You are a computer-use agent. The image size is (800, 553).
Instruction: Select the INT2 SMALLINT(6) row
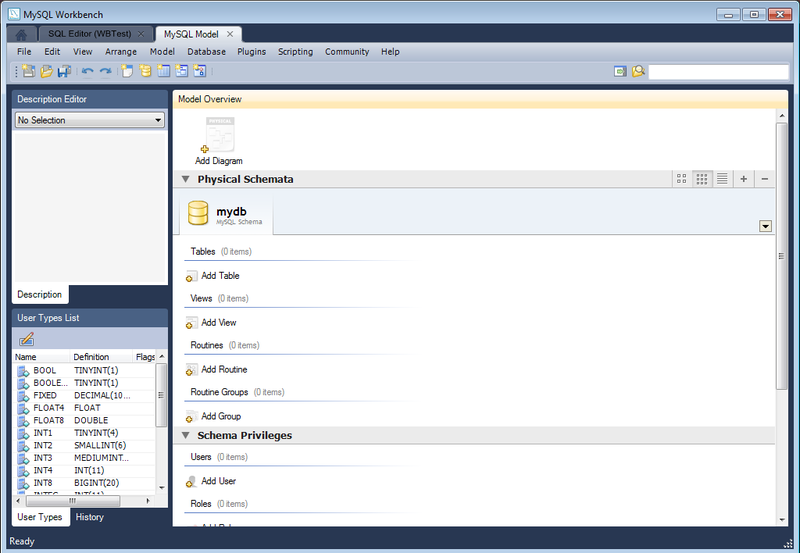pyautogui.click(x=85, y=446)
